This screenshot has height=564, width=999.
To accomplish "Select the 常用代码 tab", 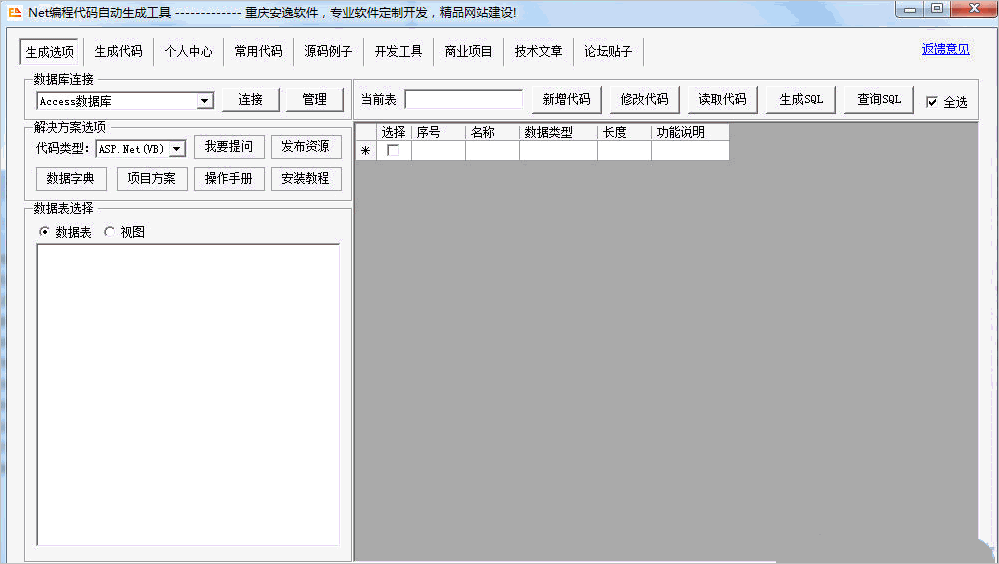I will (x=259, y=52).
